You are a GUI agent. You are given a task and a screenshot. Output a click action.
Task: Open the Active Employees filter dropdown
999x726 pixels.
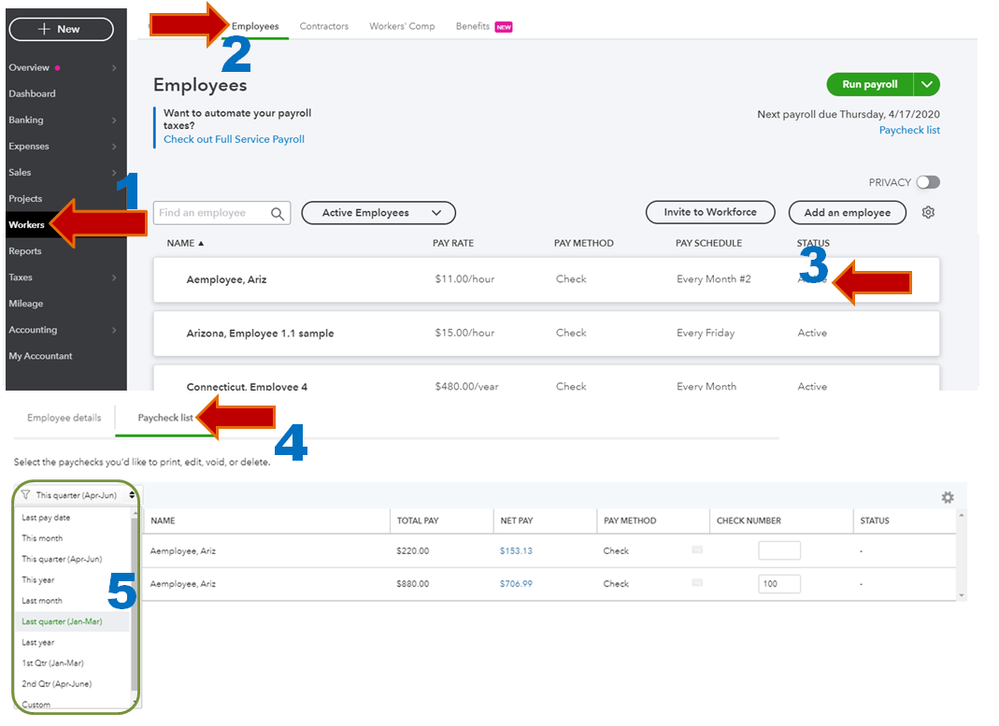pos(378,213)
